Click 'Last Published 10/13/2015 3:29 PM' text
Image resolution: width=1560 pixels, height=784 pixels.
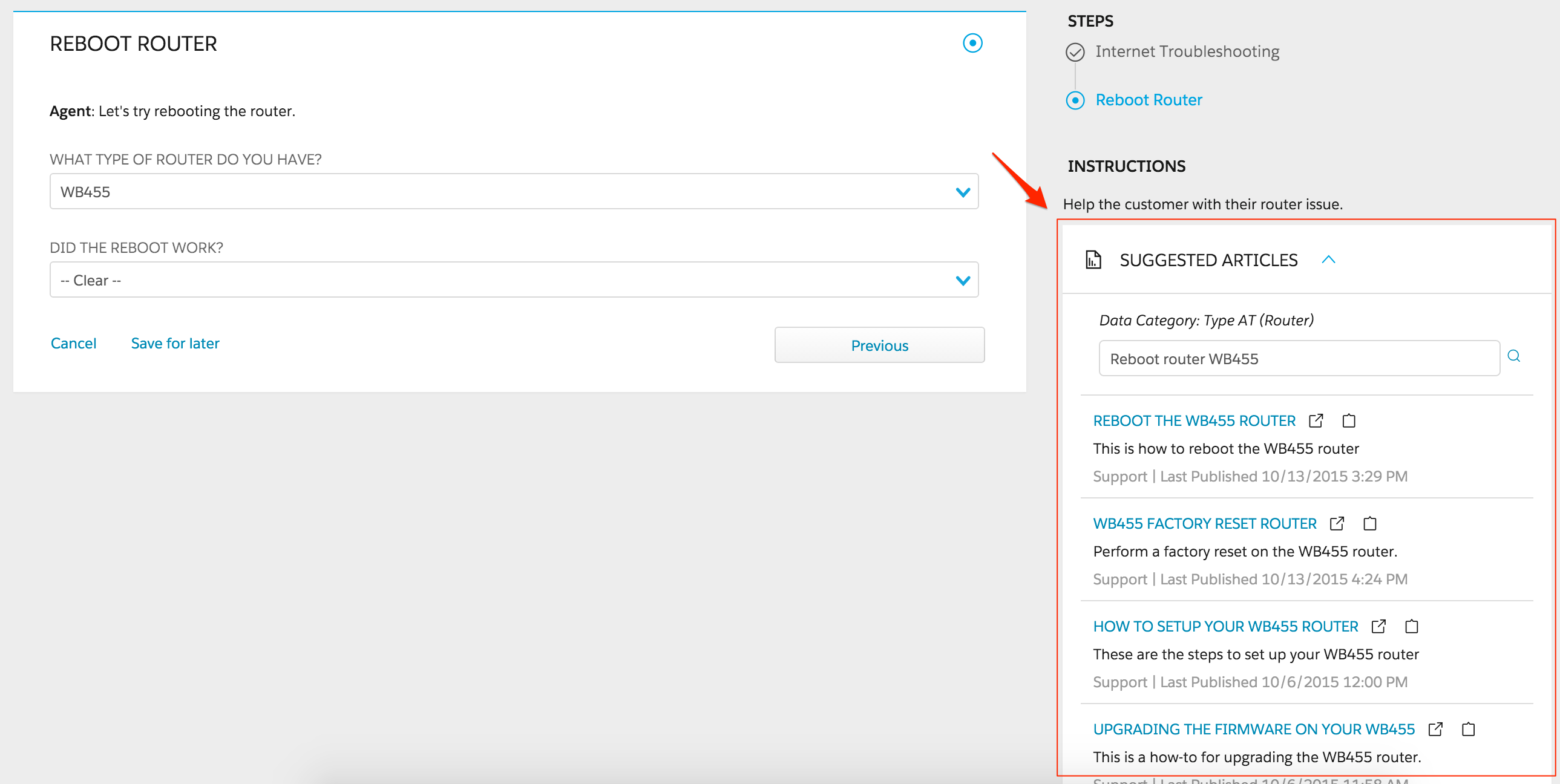[x=1283, y=477]
